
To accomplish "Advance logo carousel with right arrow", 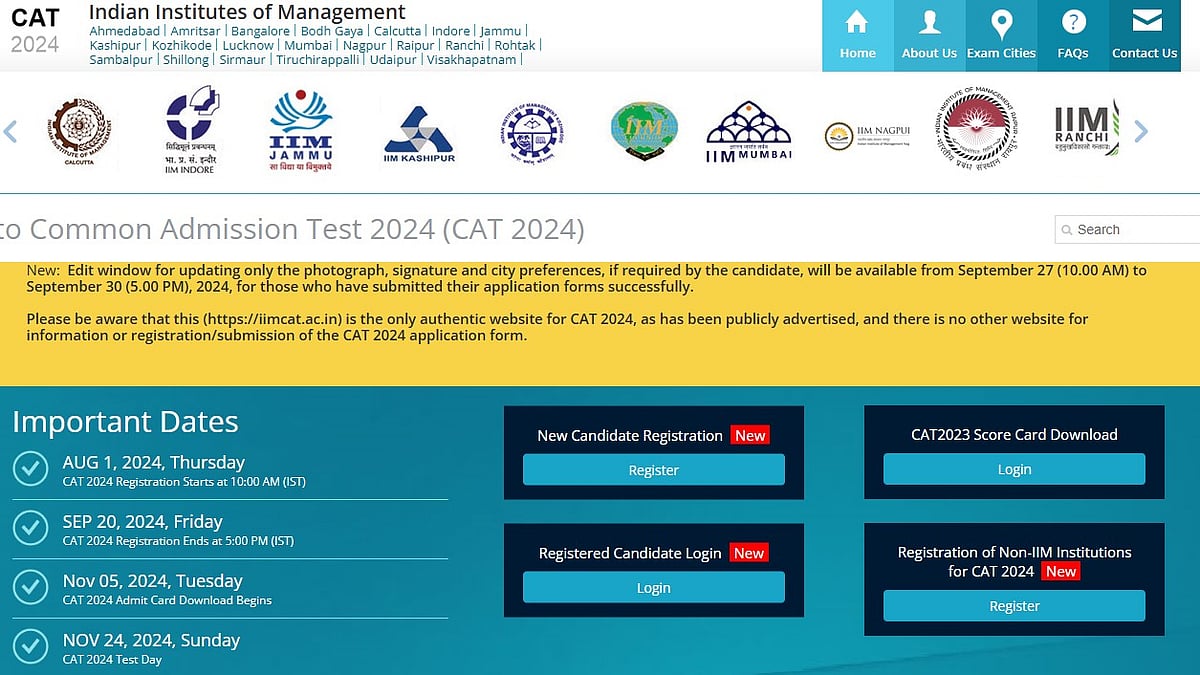I will click(1141, 131).
